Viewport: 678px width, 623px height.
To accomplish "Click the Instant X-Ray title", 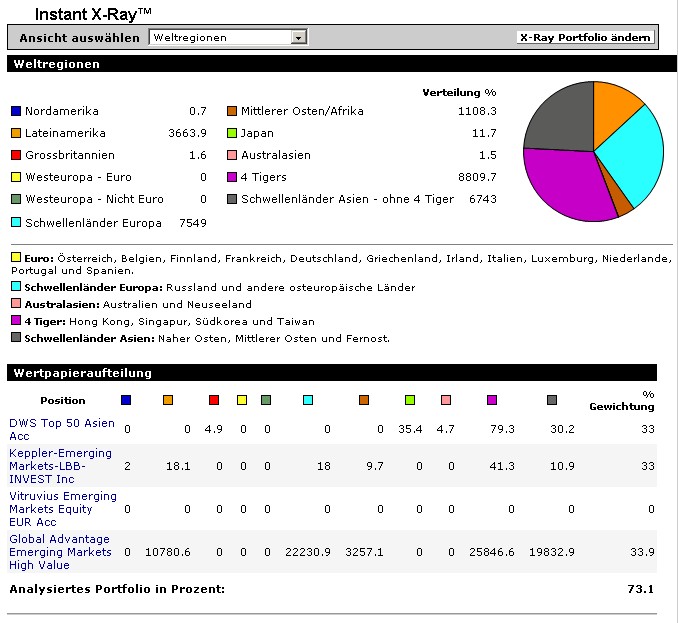I will (93, 14).
